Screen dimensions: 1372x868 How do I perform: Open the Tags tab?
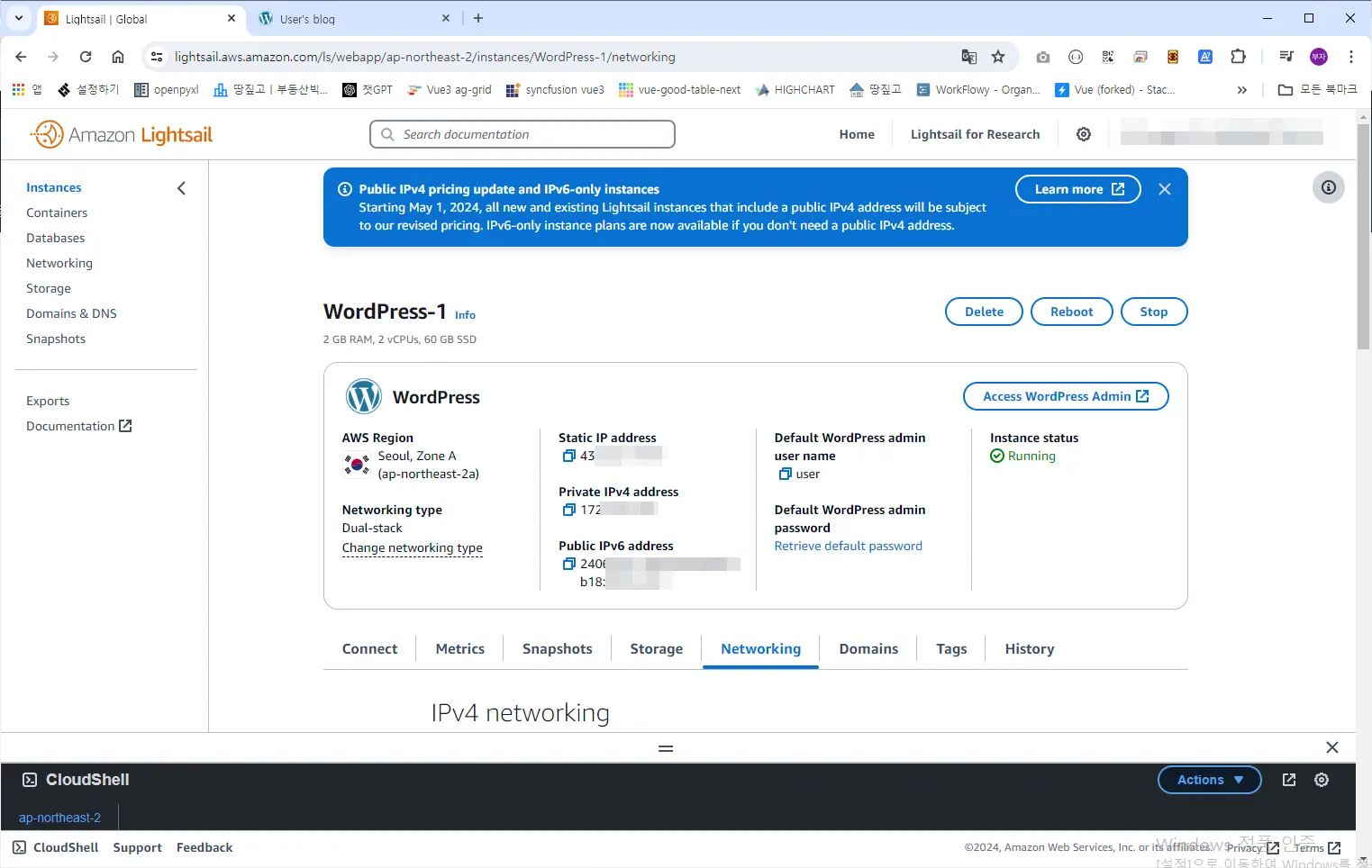[951, 649]
